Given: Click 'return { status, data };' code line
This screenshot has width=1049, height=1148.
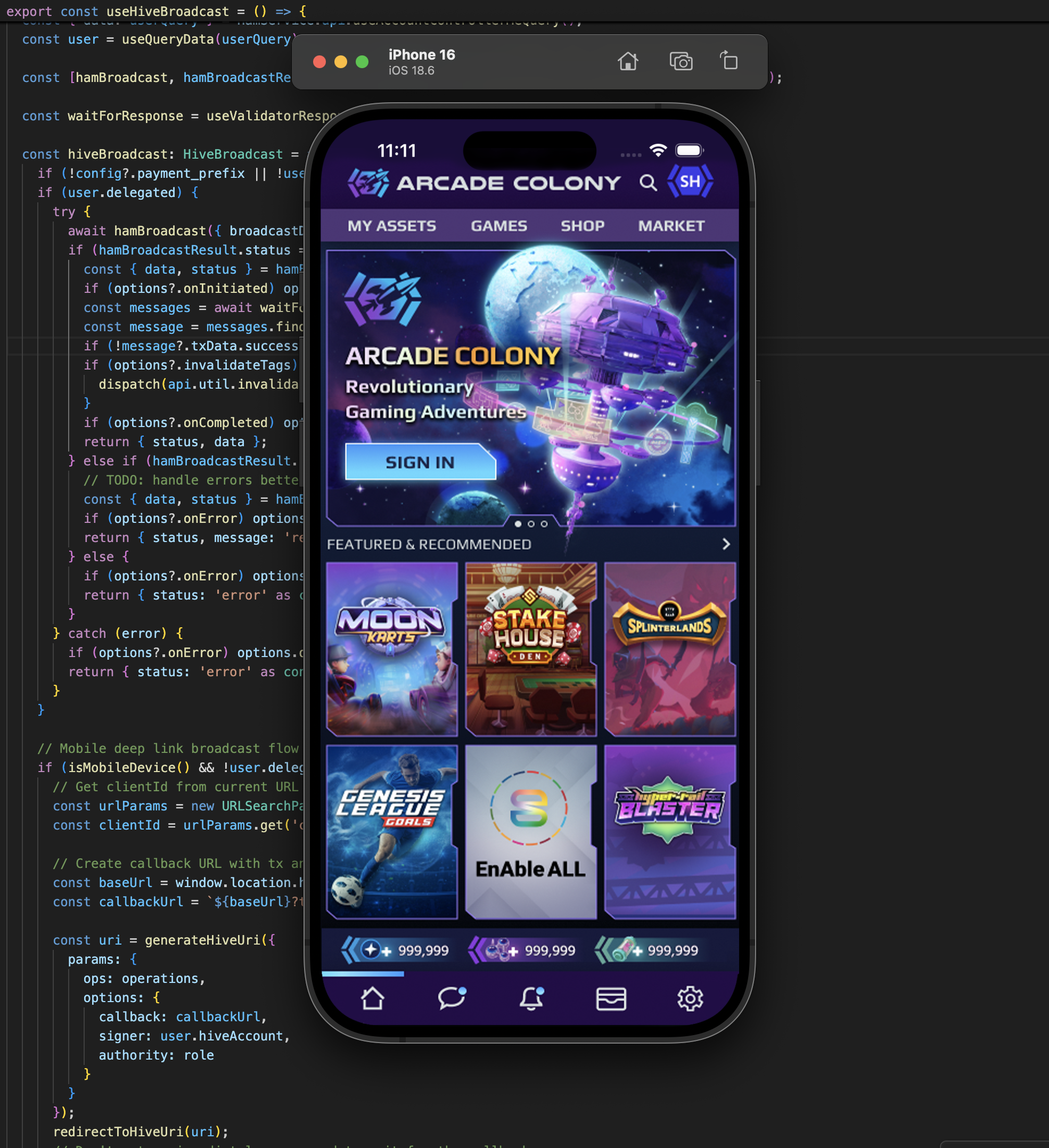Looking at the screenshot, I should click(x=175, y=441).
